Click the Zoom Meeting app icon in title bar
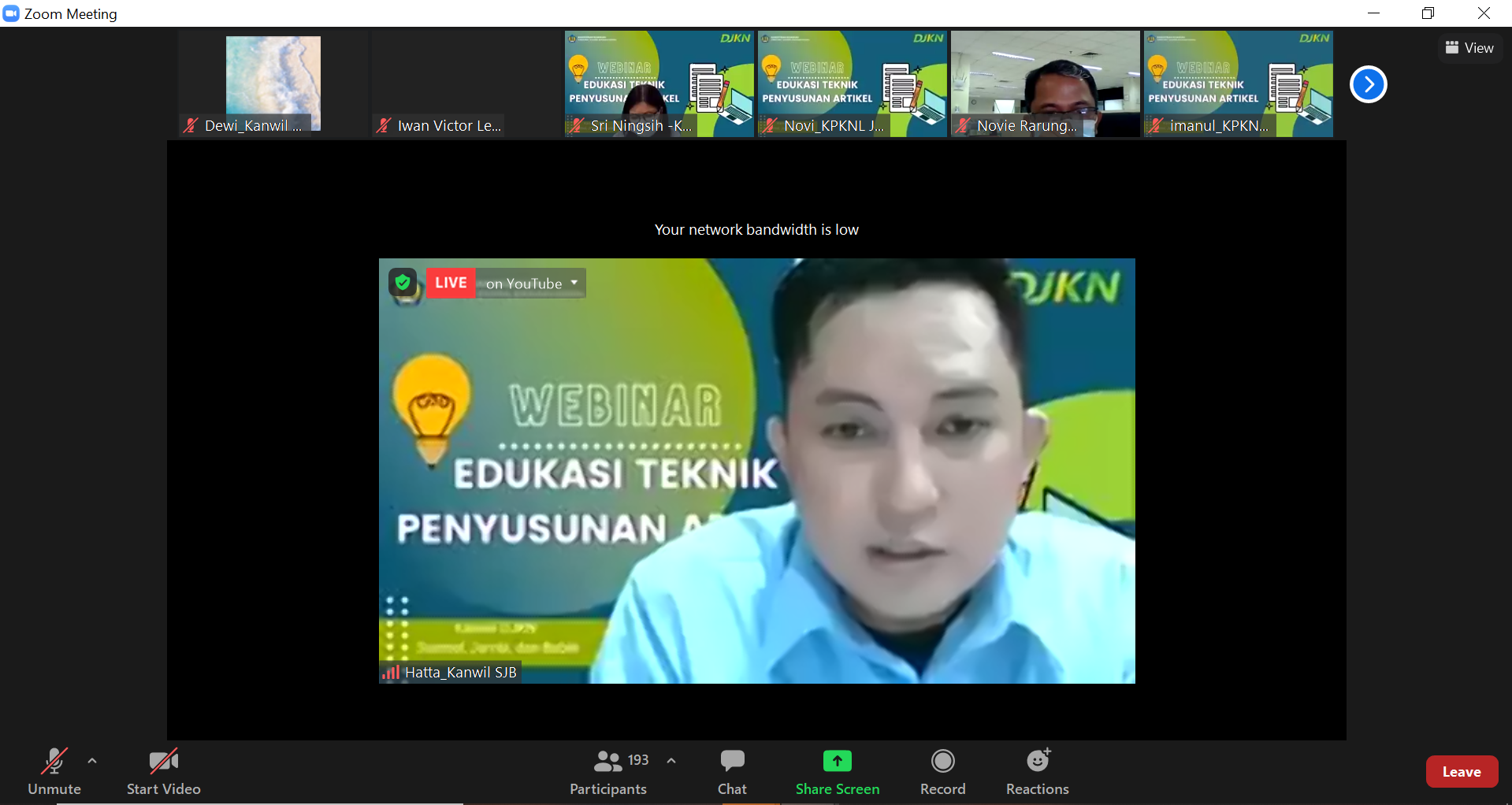 [11, 13]
